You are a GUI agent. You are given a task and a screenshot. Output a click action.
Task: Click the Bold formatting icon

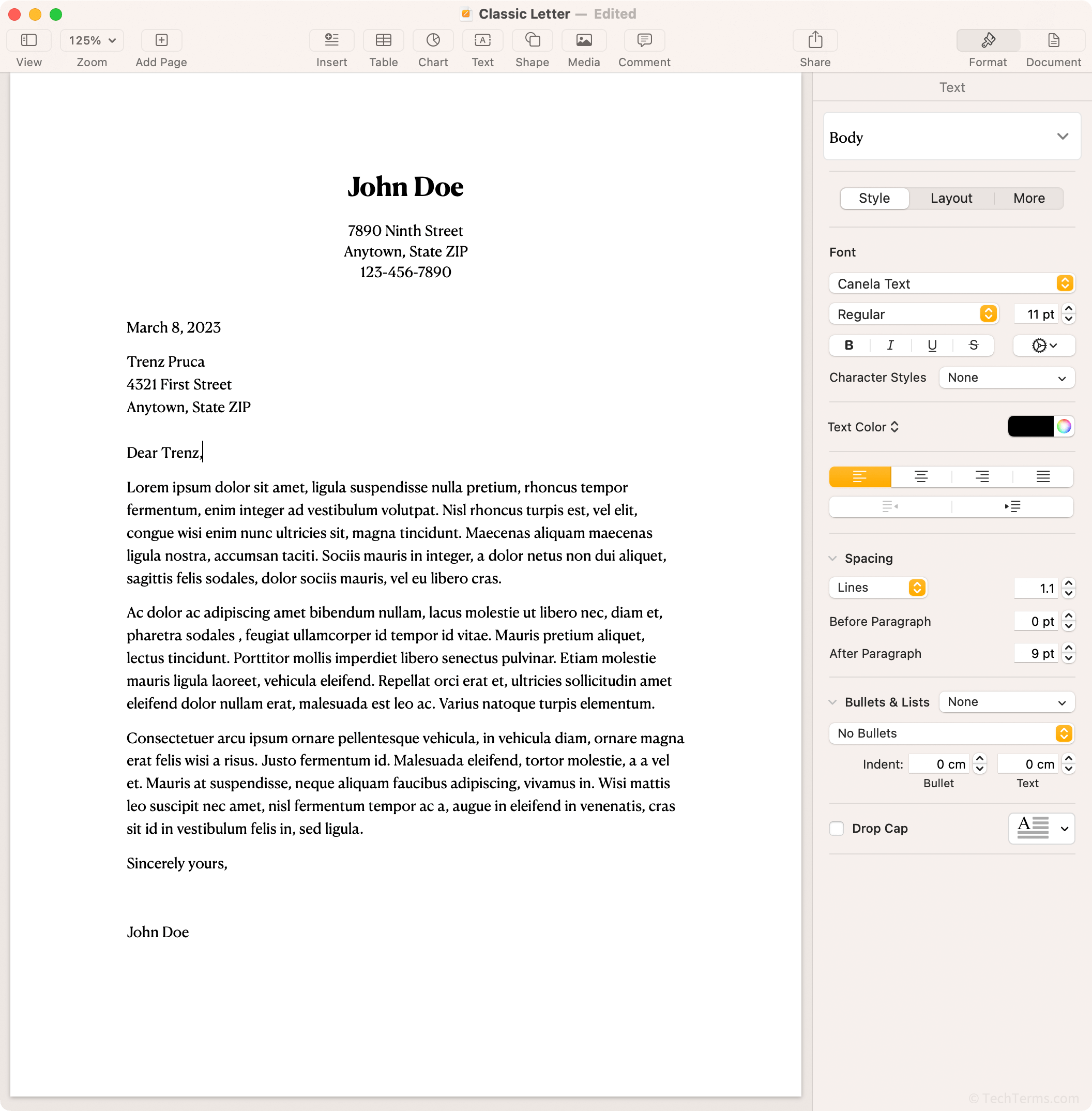click(849, 345)
